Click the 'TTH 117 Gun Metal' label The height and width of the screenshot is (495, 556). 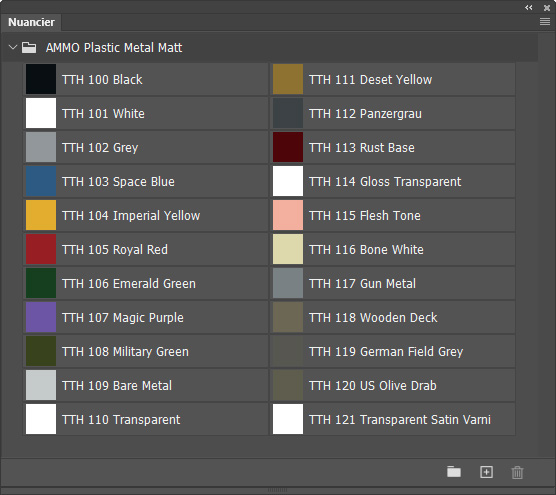point(362,284)
